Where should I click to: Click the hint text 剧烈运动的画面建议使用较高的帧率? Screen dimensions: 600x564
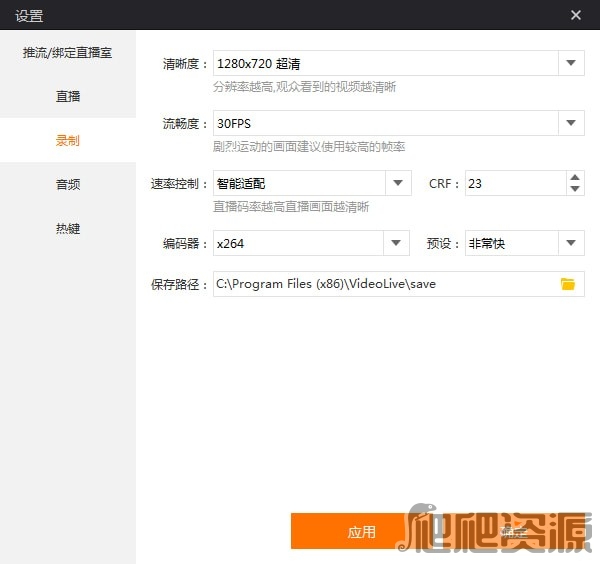click(x=309, y=147)
